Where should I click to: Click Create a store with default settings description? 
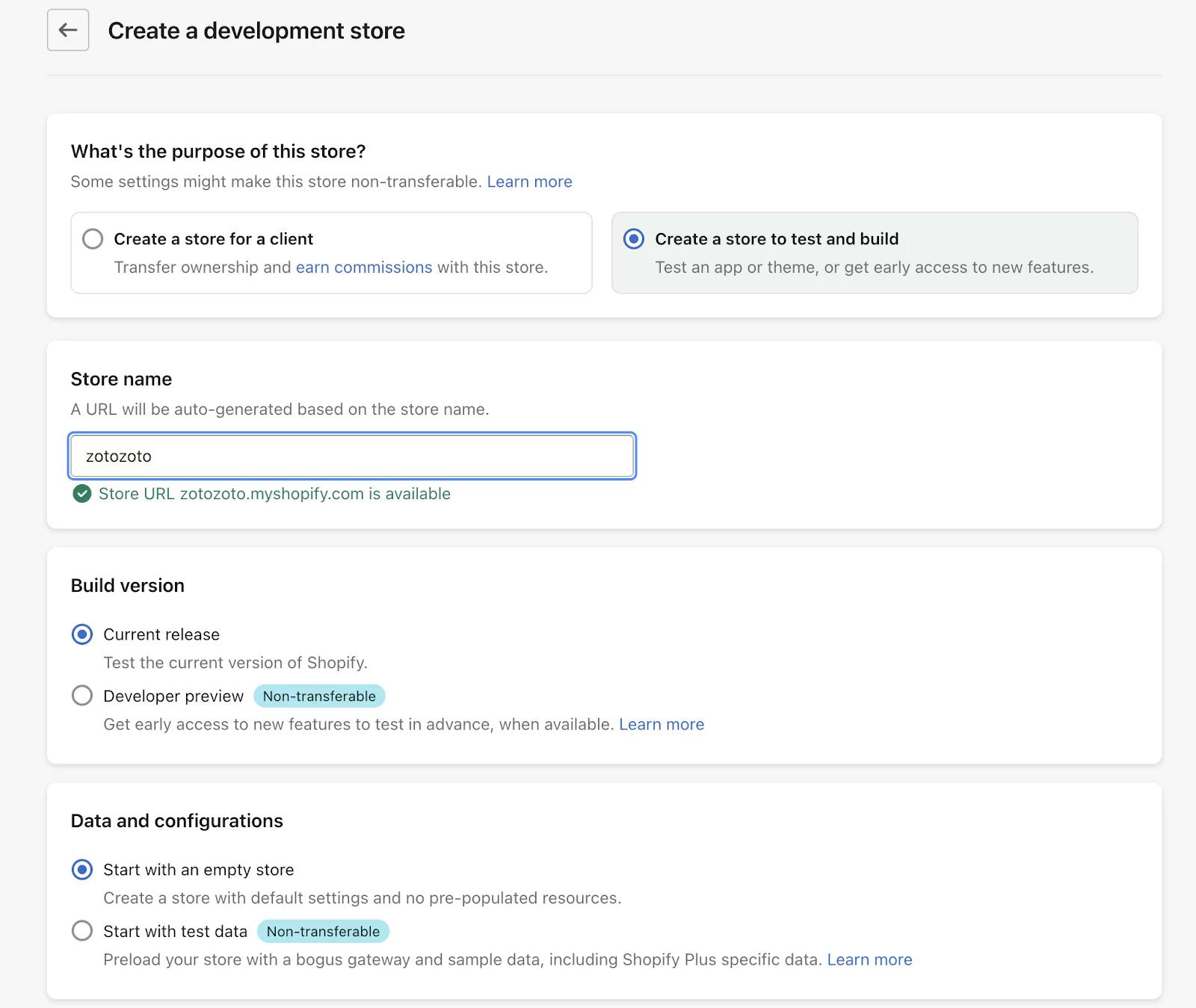(363, 898)
